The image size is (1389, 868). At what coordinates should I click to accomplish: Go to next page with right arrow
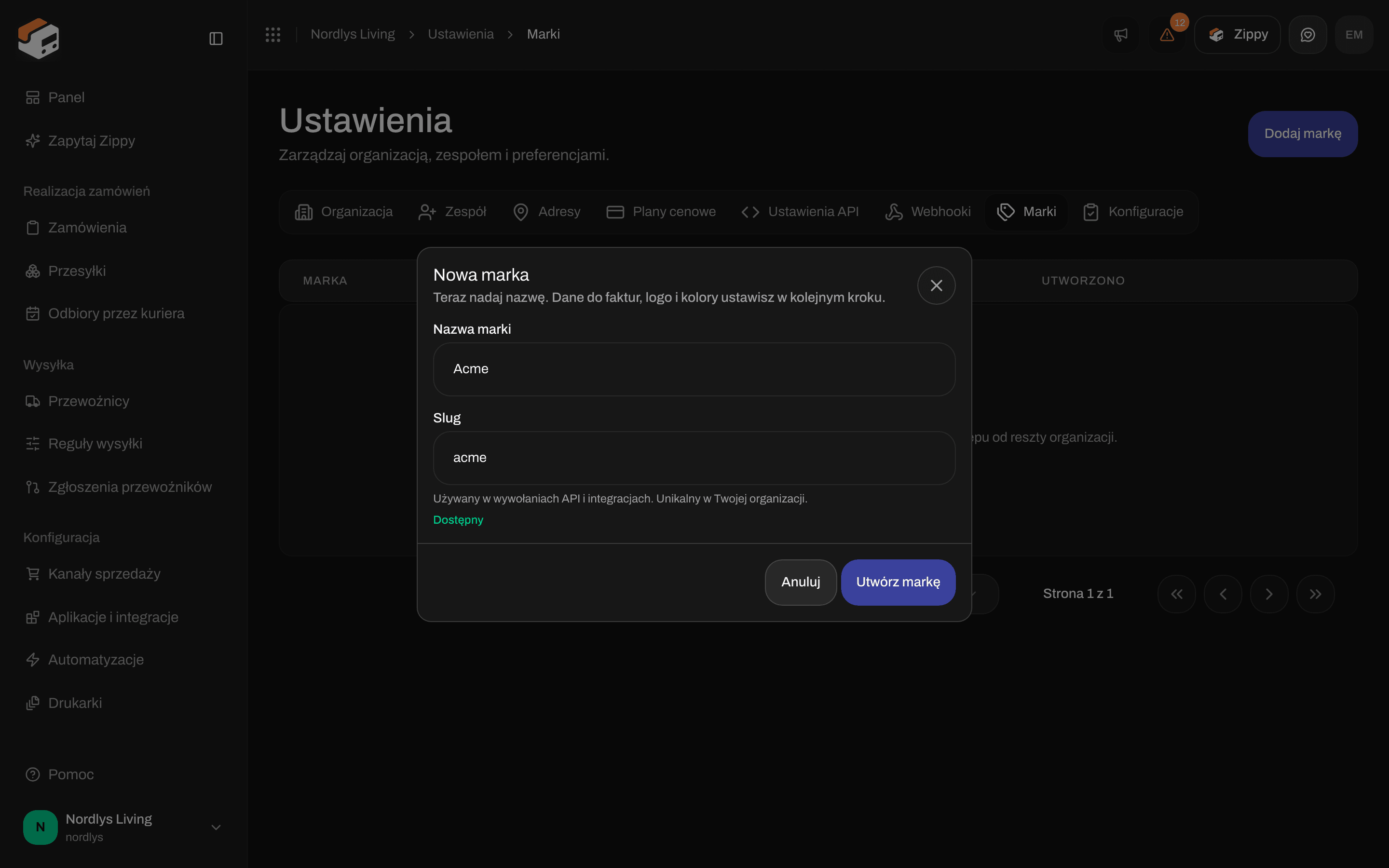1269,594
